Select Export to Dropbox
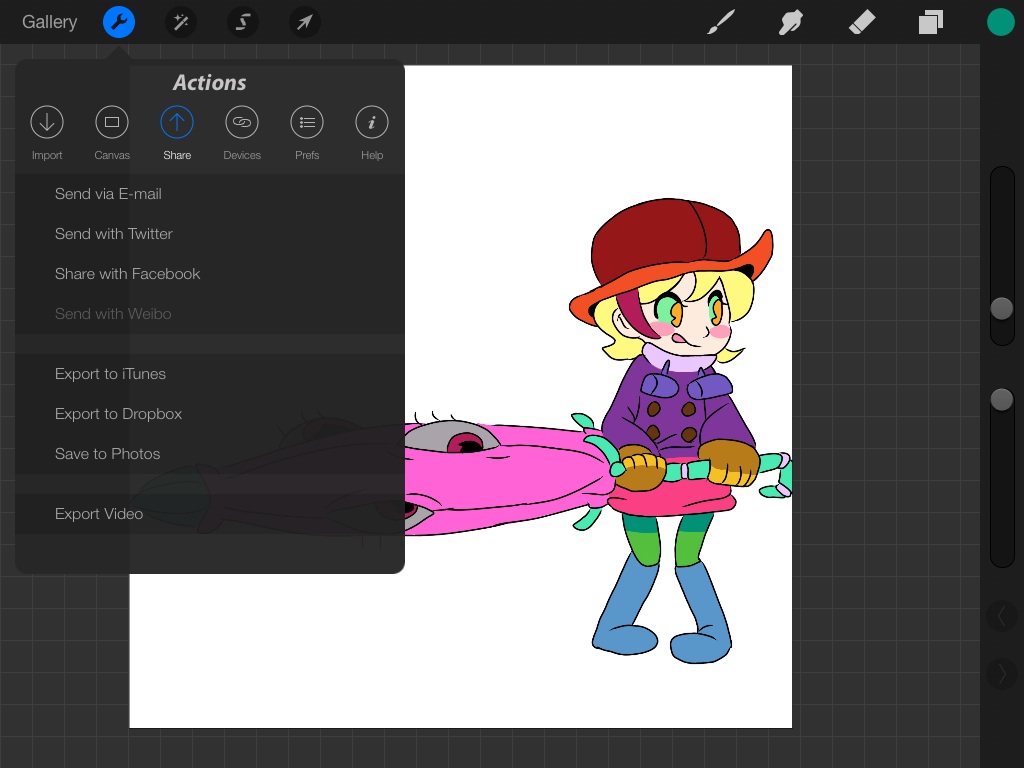 coord(118,414)
